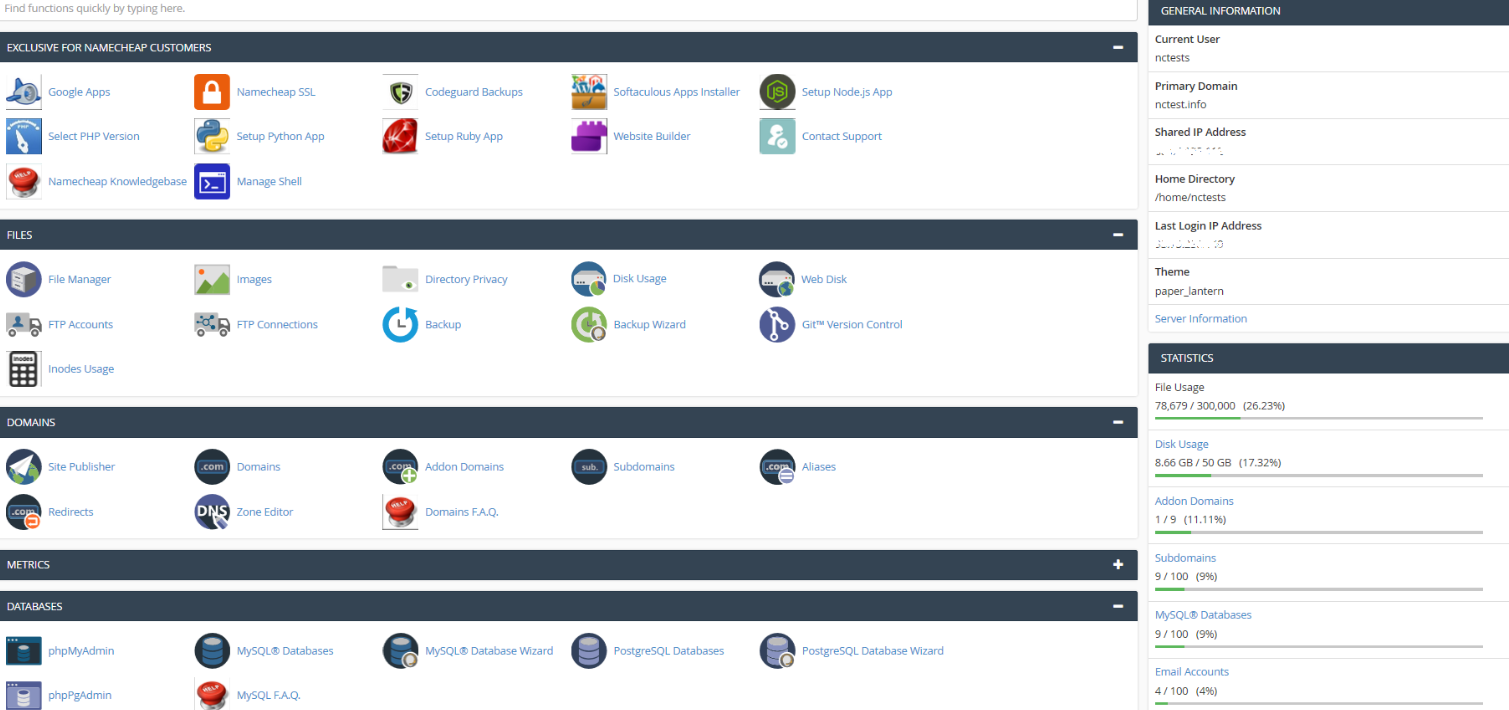1509x710 pixels.
Task: Open the Disk Usage statistics link
Action: pyautogui.click(x=1182, y=444)
